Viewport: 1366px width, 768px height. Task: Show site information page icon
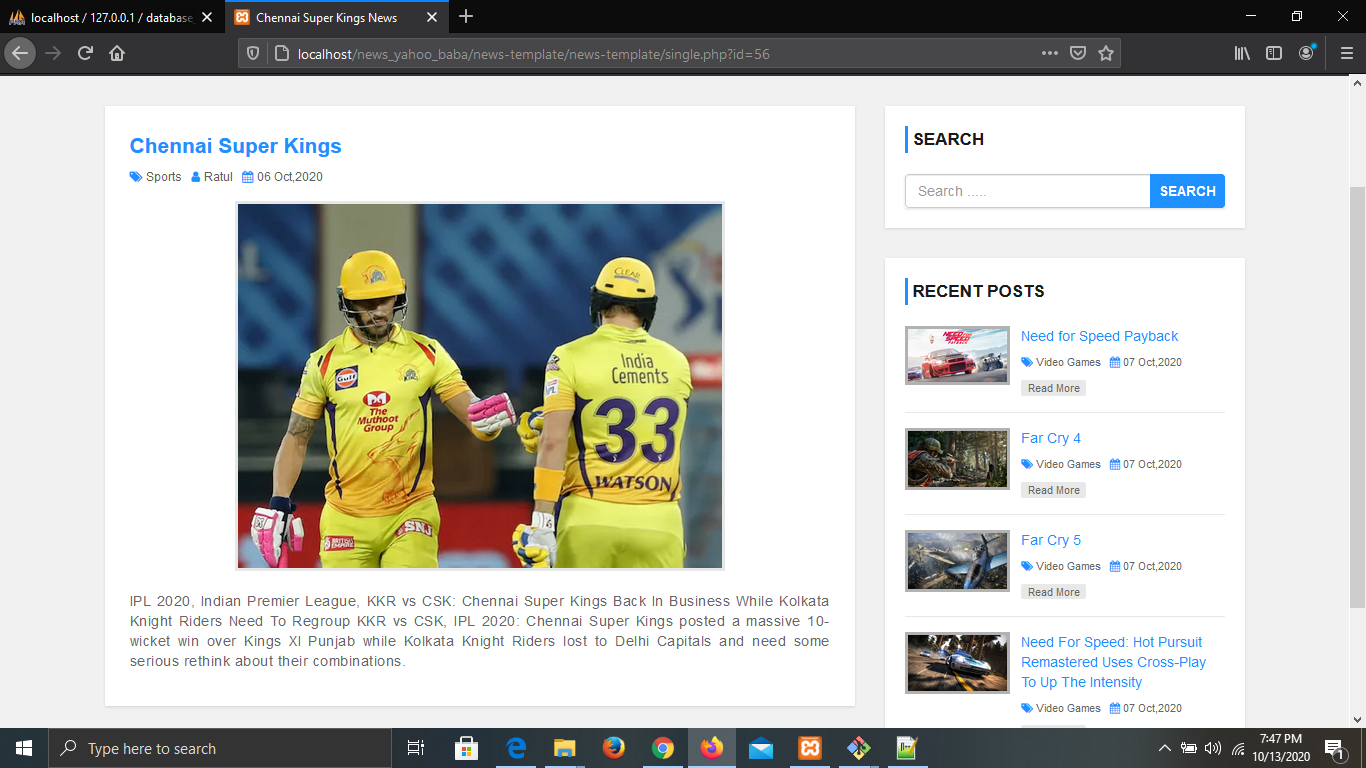(280, 54)
